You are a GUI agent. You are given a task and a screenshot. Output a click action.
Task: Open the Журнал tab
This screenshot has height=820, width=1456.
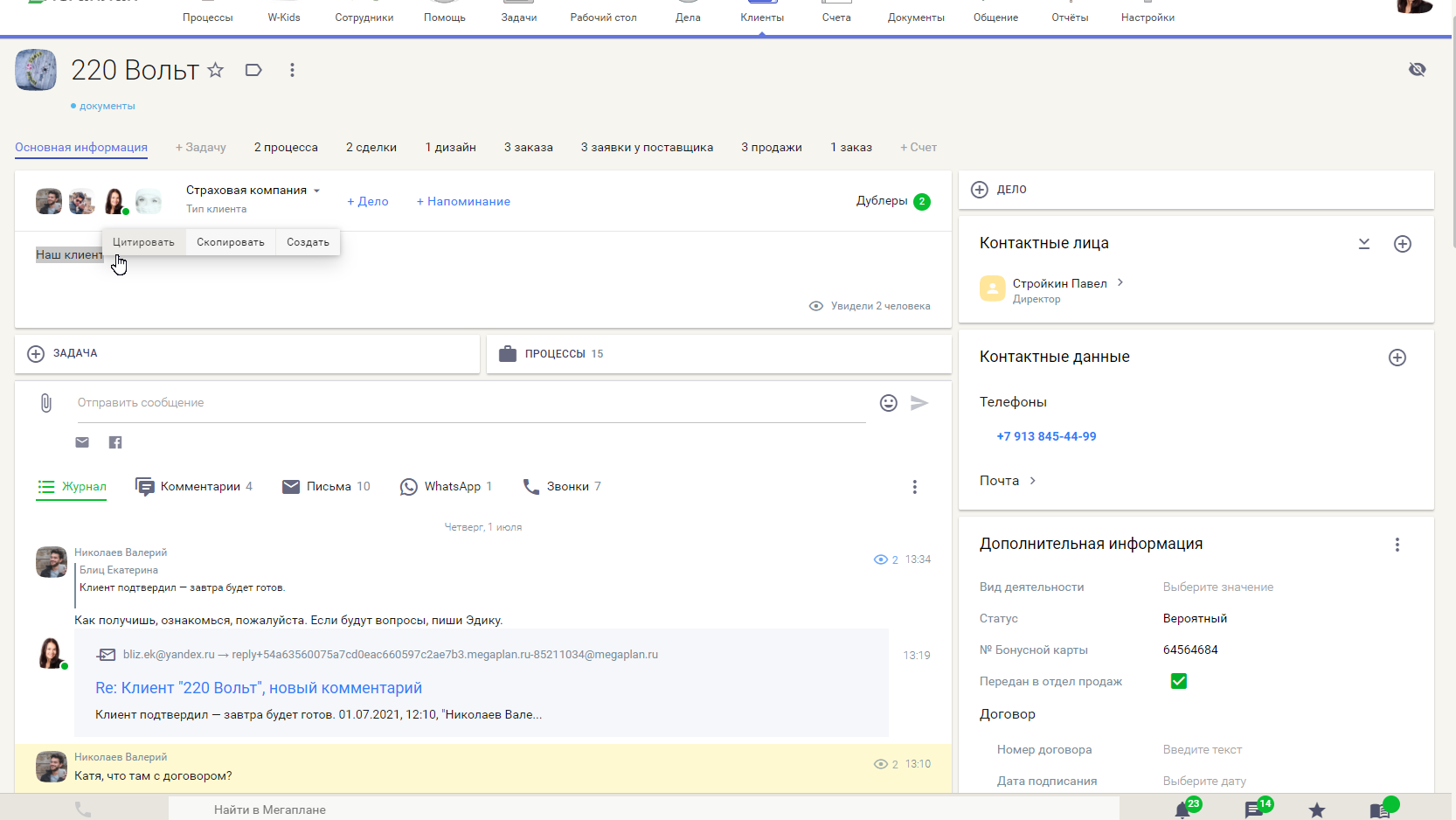click(72, 487)
